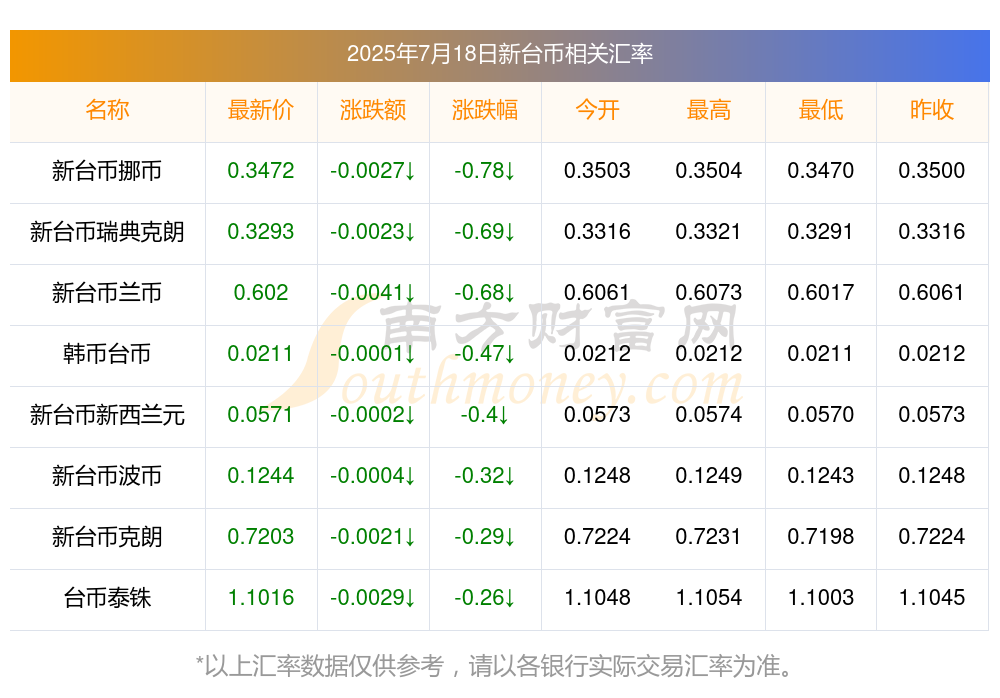
Task: Click the -0.78 change percent value
Action: click(485, 171)
